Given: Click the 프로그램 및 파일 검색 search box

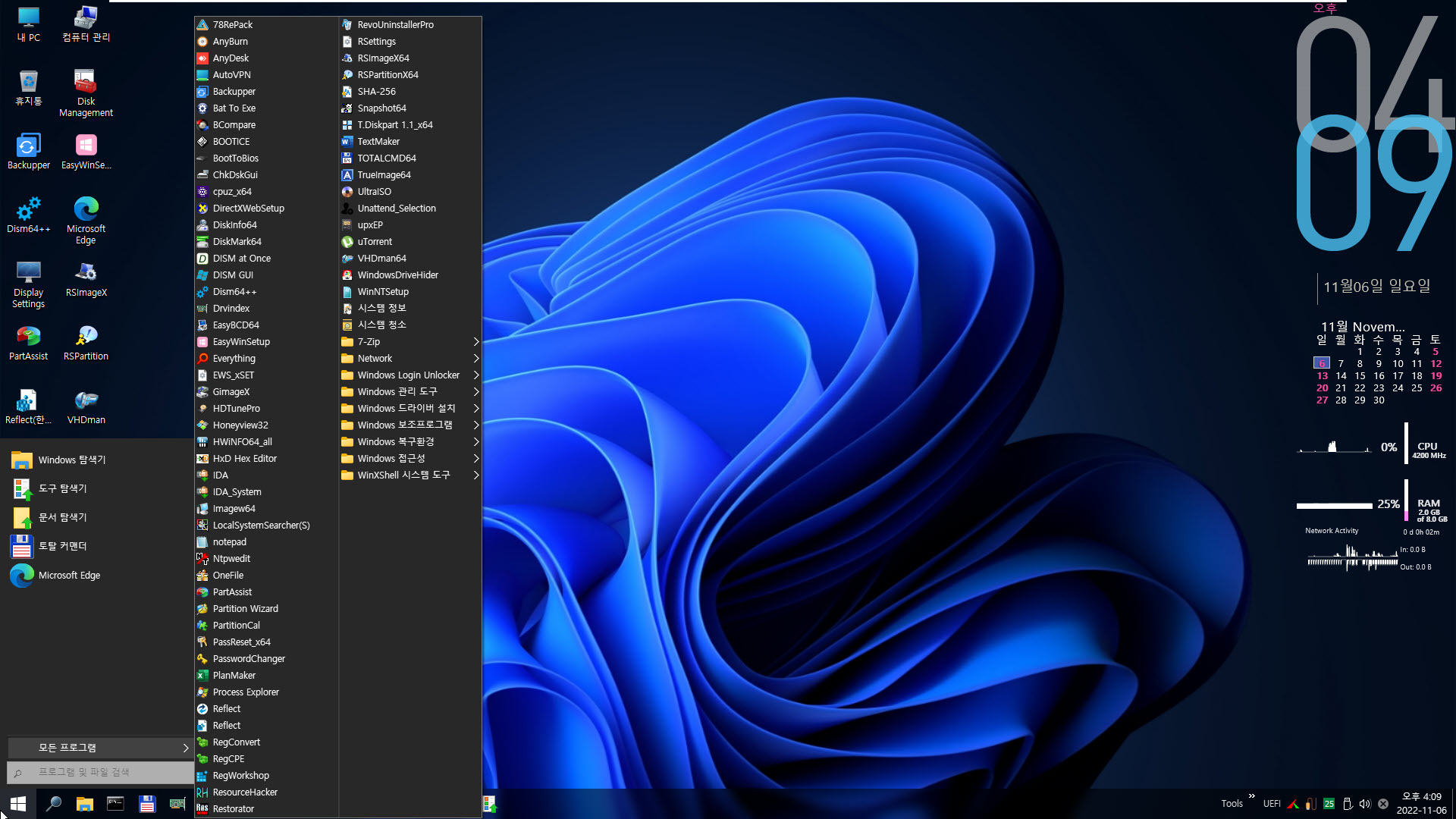Looking at the screenshot, I should (99, 773).
